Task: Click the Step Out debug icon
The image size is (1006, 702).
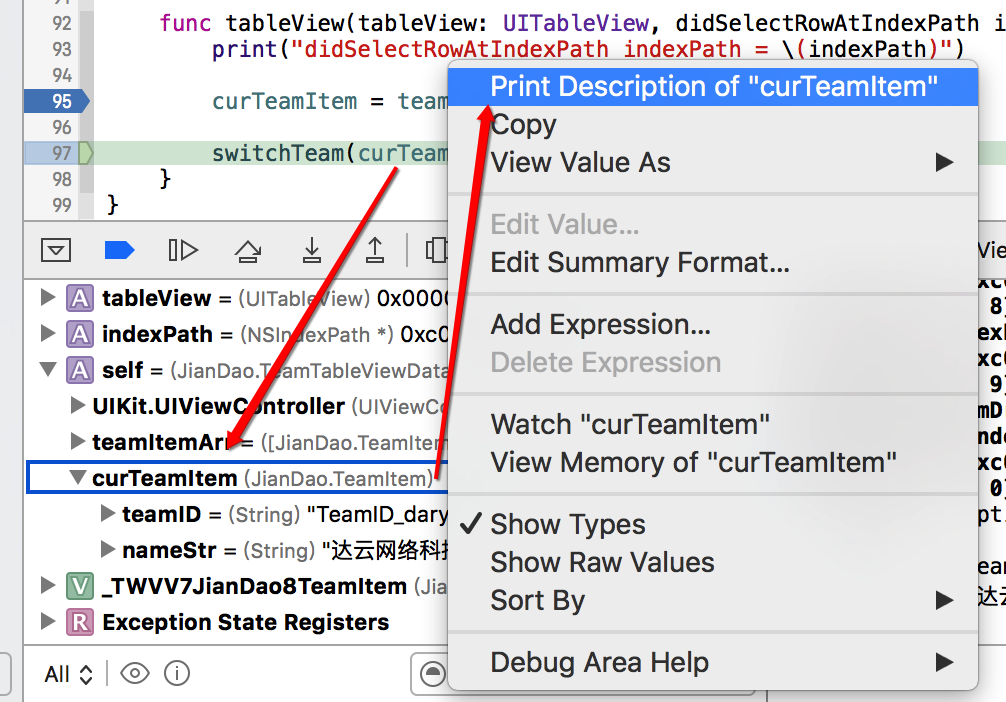Action: tap(375, 250)
